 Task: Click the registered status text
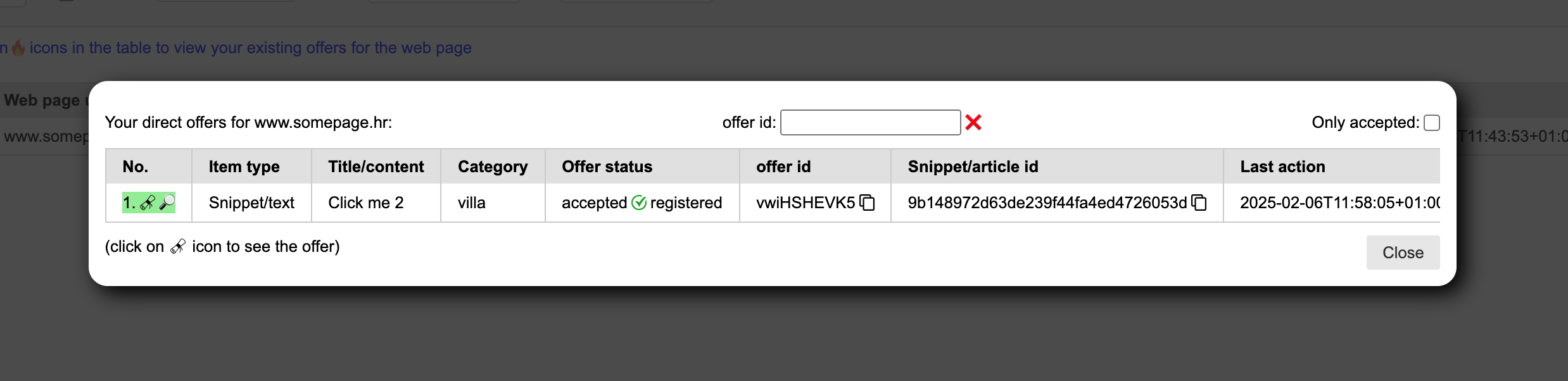pyautogui.click(x=686, y=203)
